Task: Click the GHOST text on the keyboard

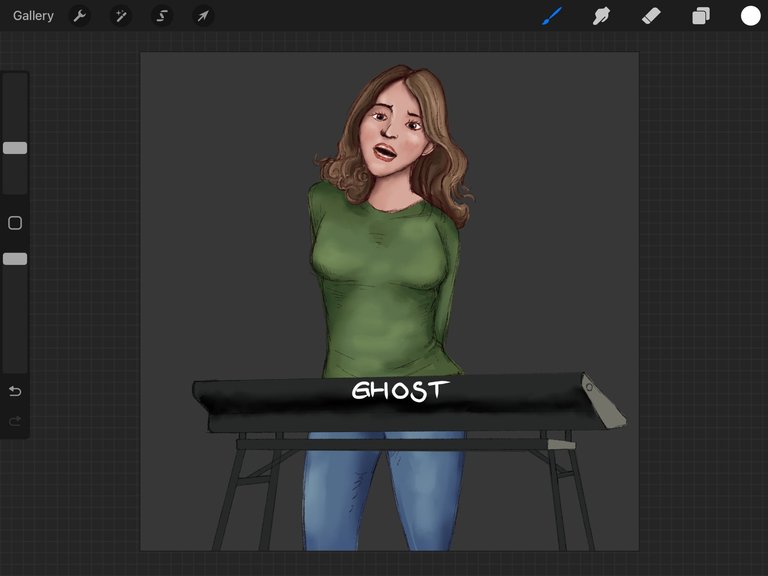Action: 400,391
